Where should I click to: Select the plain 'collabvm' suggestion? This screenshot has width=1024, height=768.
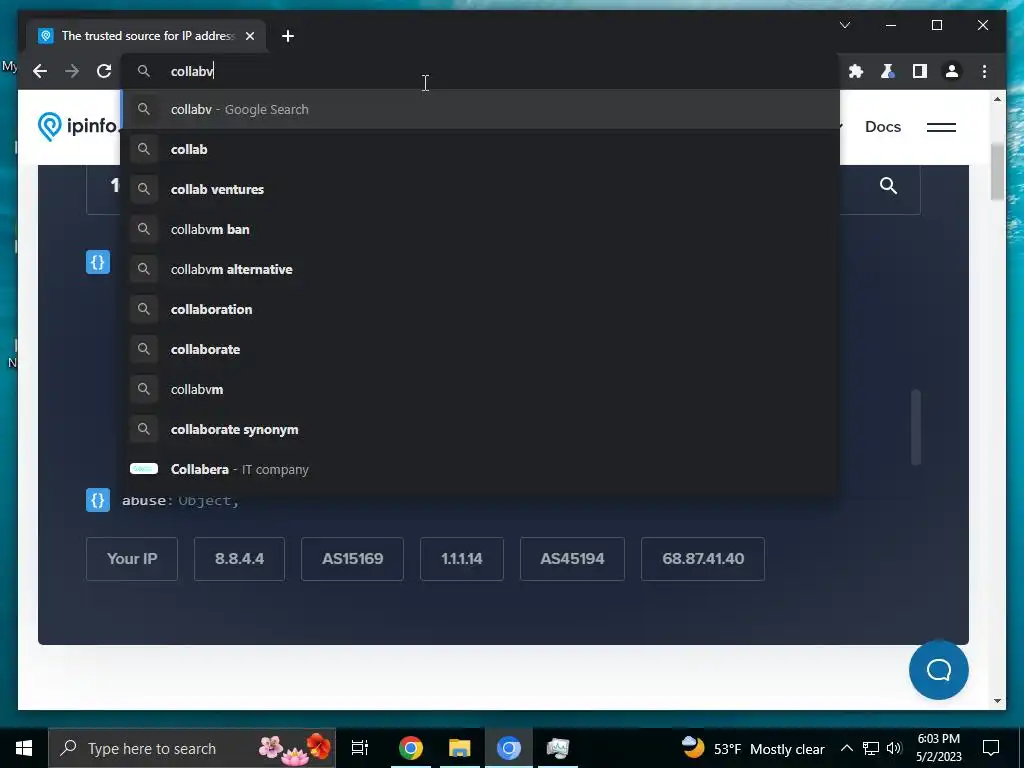point(481,389)
